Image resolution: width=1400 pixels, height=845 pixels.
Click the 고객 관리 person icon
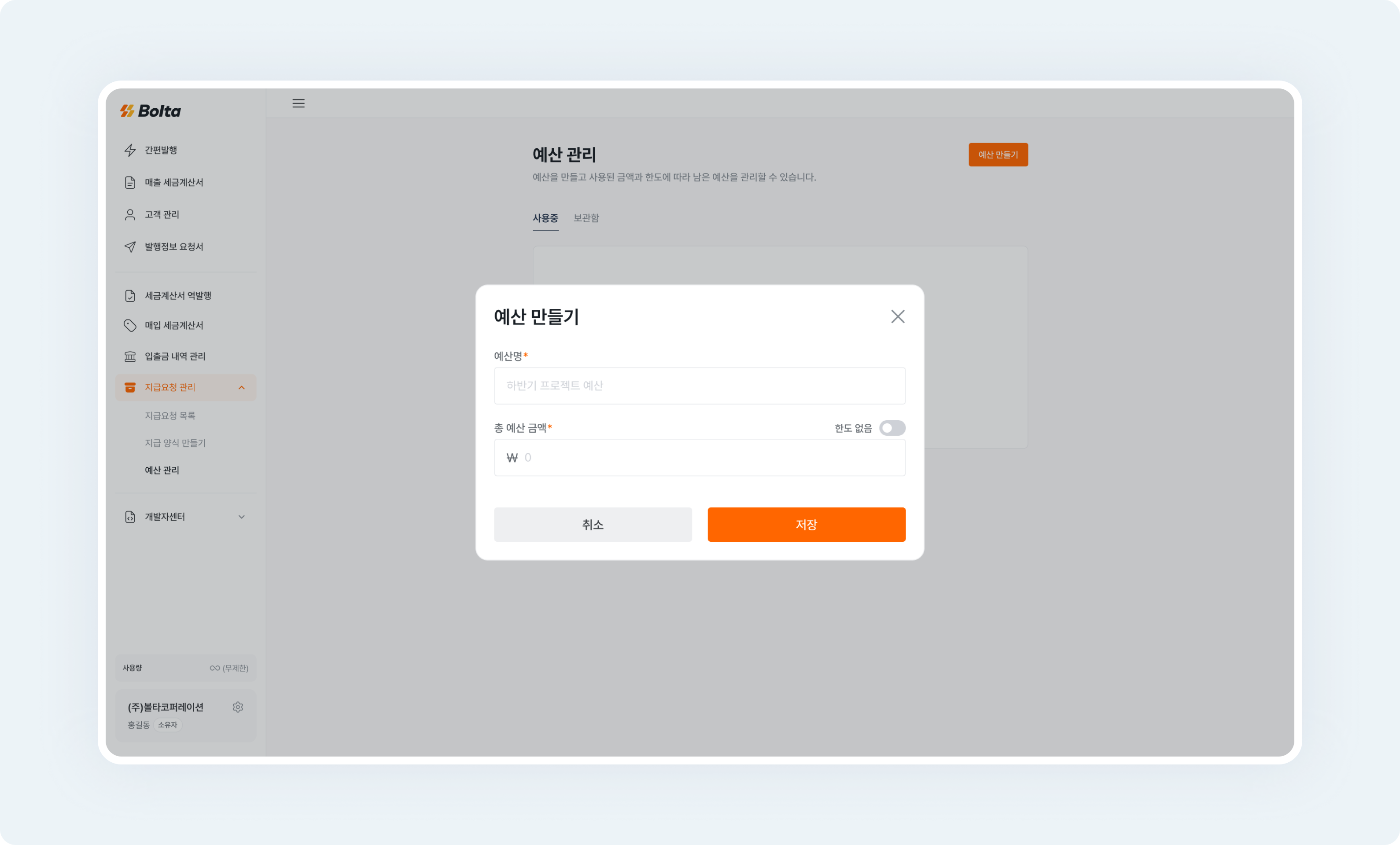click(129, 214)
